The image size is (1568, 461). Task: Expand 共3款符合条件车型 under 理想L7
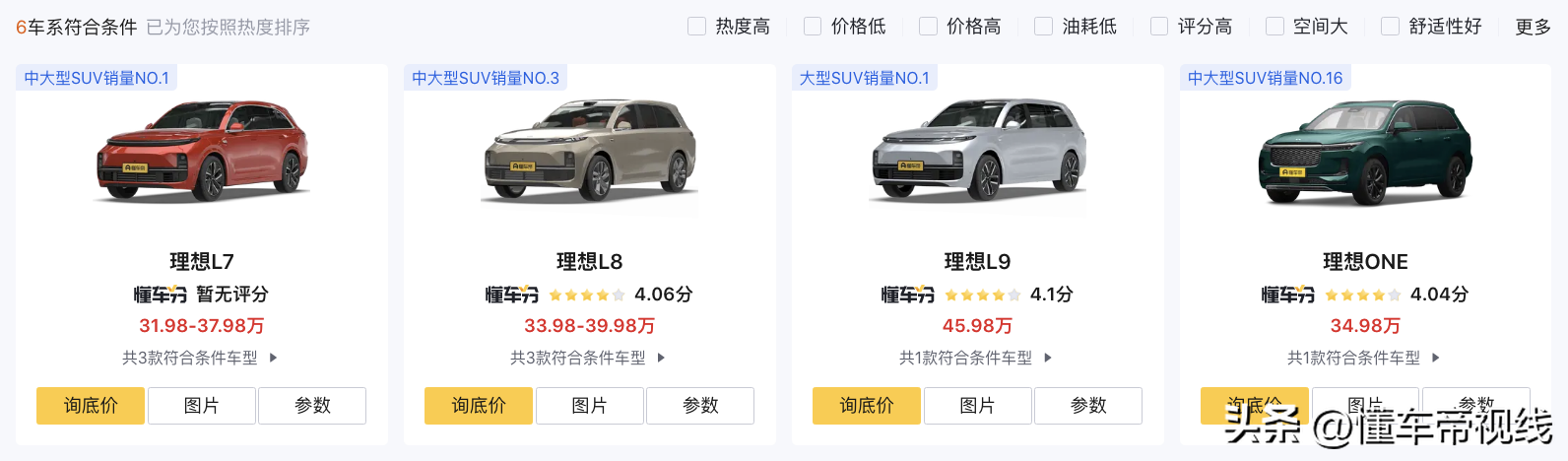point(200,358)
